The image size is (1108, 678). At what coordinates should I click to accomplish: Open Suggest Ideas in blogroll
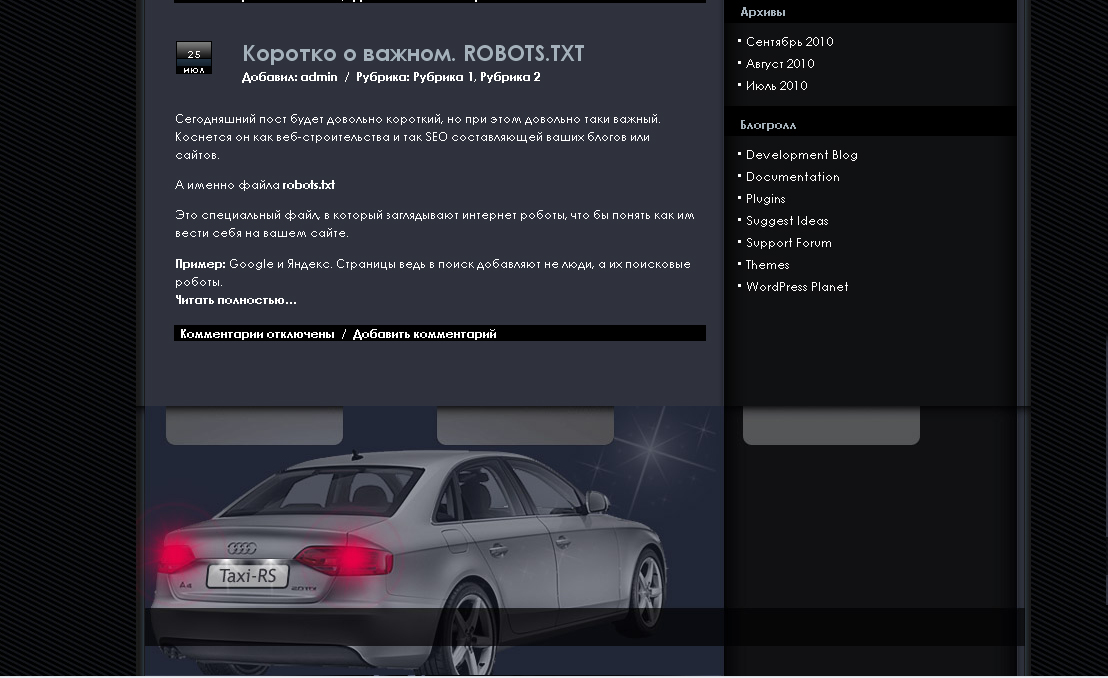[x=787, y=221]
